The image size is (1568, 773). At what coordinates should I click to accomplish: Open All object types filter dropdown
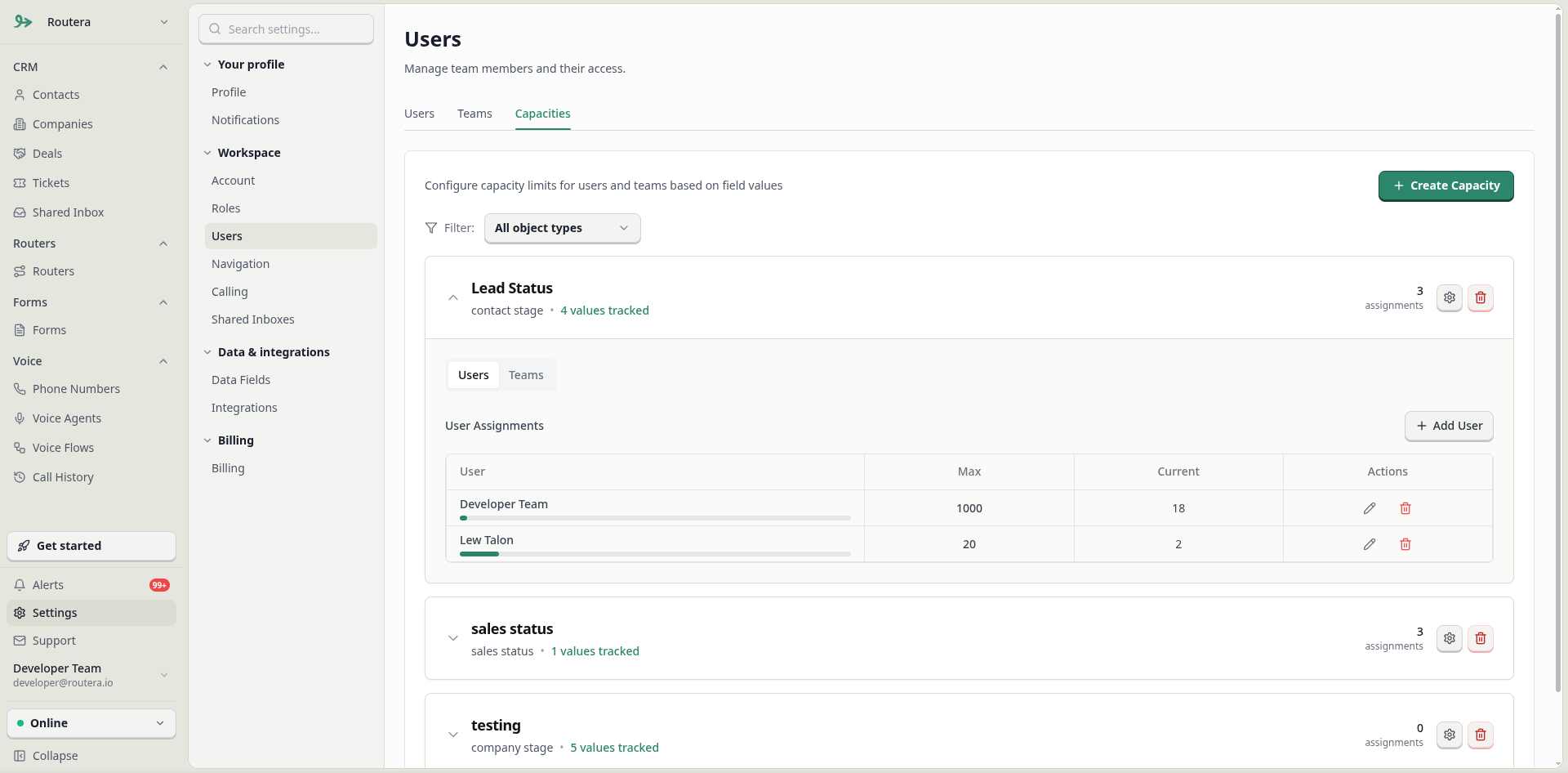click(562, 228)
